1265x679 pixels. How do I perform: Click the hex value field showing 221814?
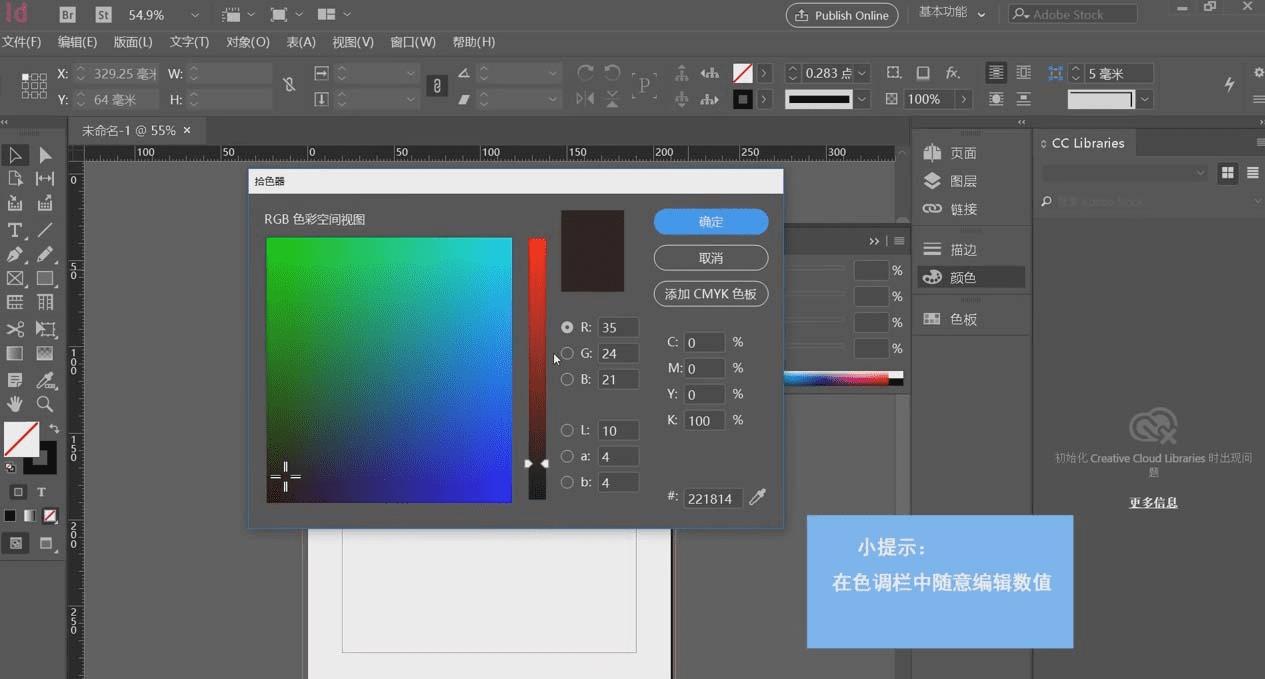coord(712,498)
